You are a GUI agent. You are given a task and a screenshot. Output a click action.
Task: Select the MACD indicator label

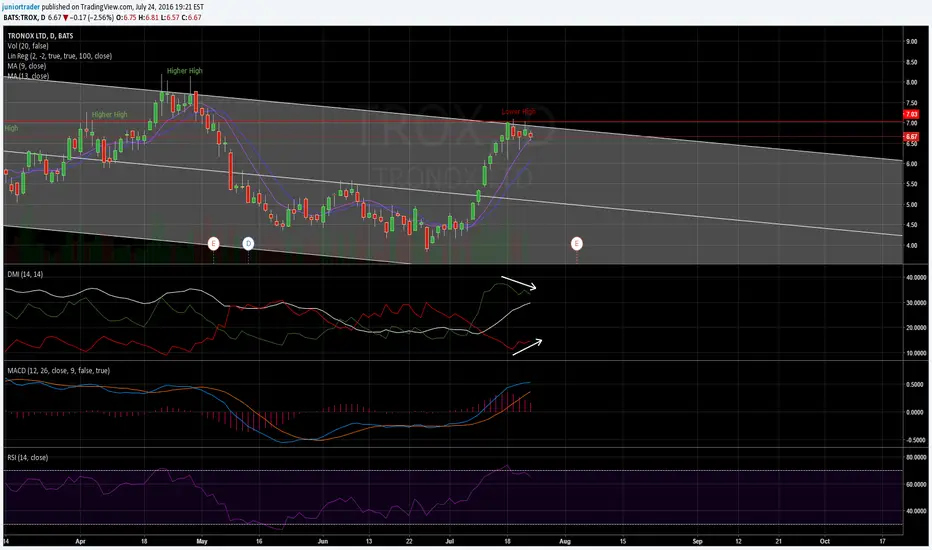tap(58, 370)
